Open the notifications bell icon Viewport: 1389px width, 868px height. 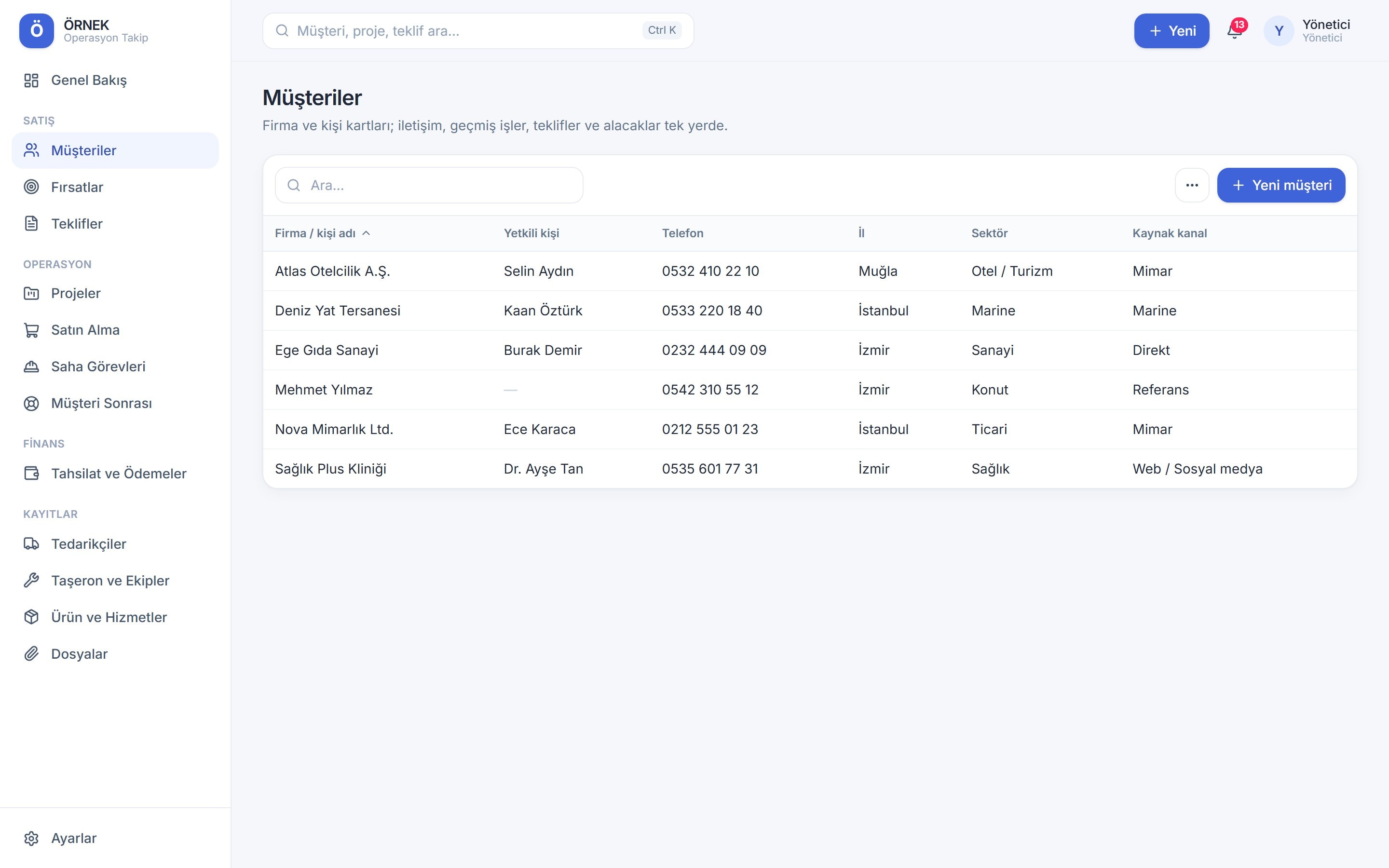point(1234,31)
